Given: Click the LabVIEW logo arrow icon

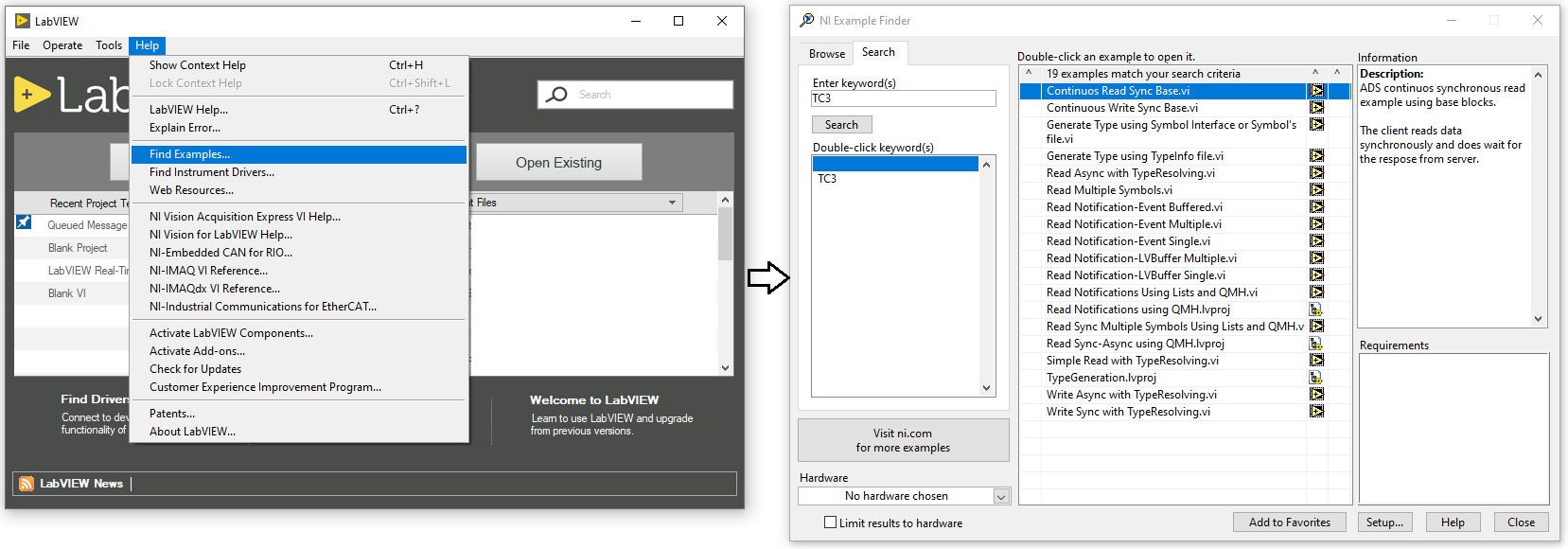Looking at the screenshot, I should point(32,95).
